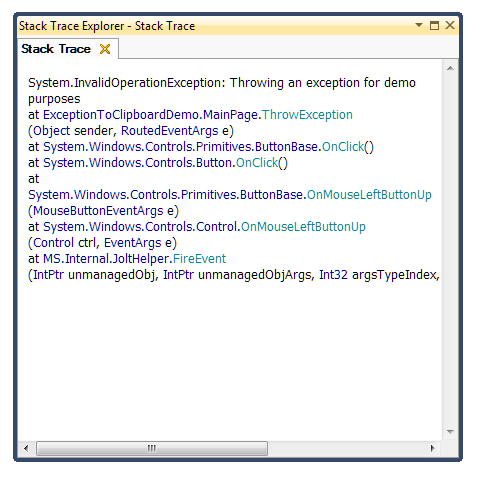Click the 'Object' parameter type
The image size is (480, 481).
[x=52, y=131]
